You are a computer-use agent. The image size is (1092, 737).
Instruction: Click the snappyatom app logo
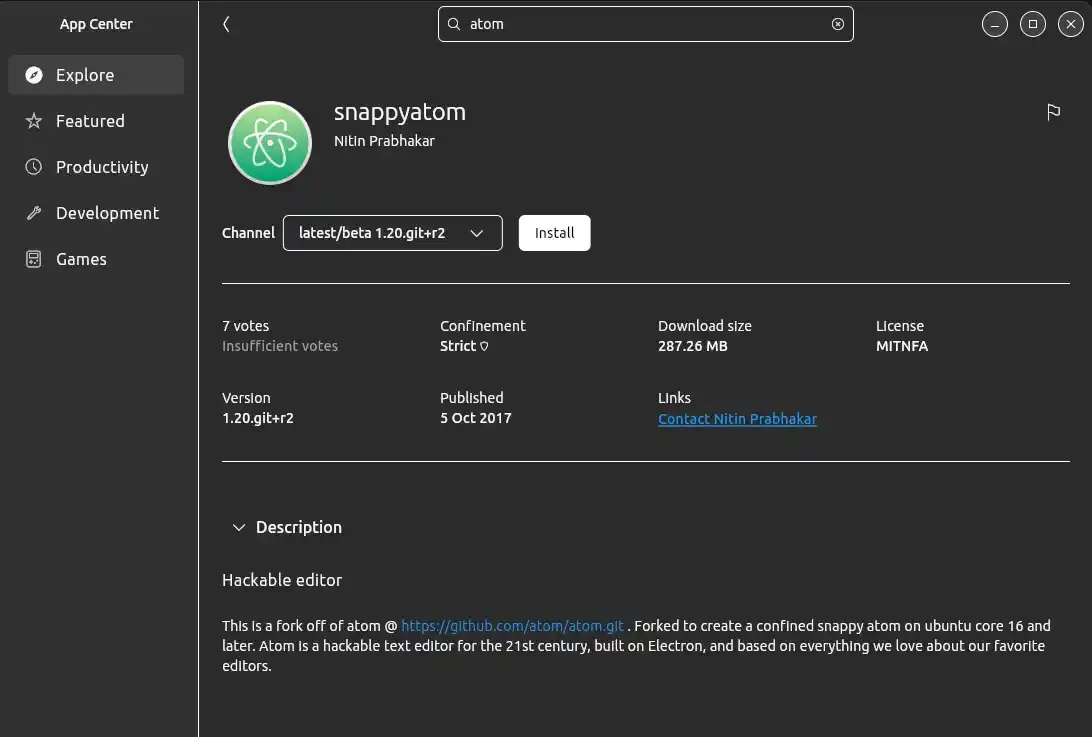click(x=270, y=143)
